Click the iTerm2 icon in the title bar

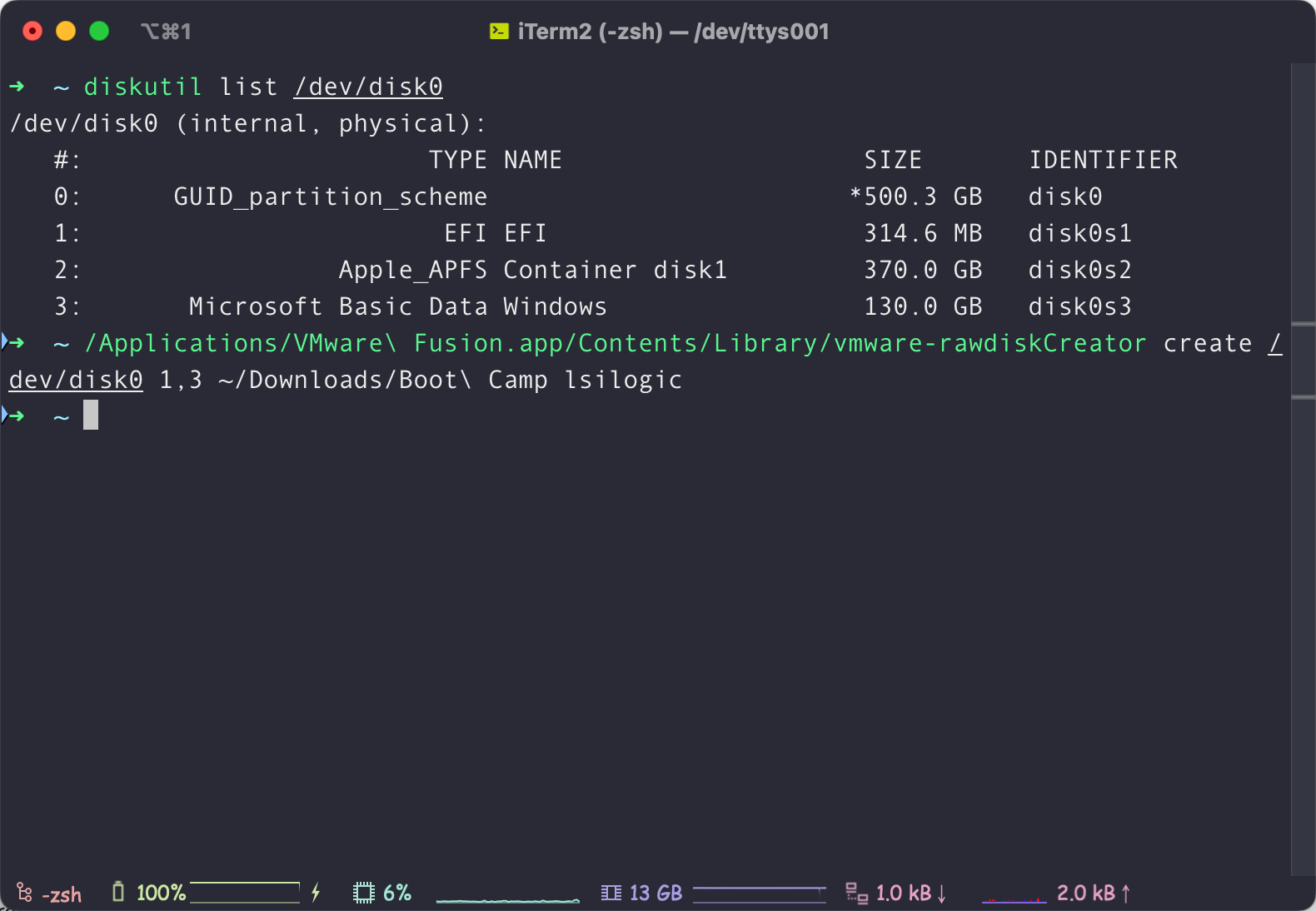499,32
